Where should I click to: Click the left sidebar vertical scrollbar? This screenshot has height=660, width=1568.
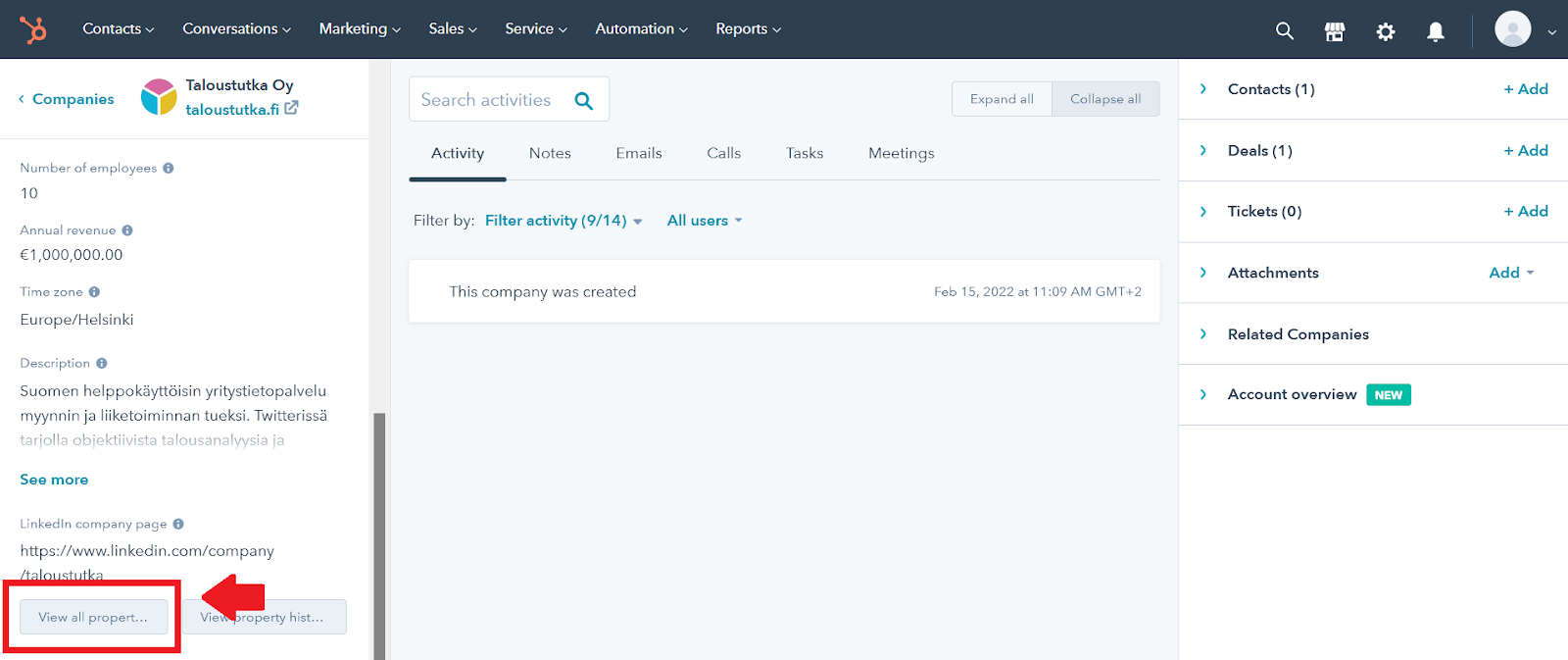(379, 535)
